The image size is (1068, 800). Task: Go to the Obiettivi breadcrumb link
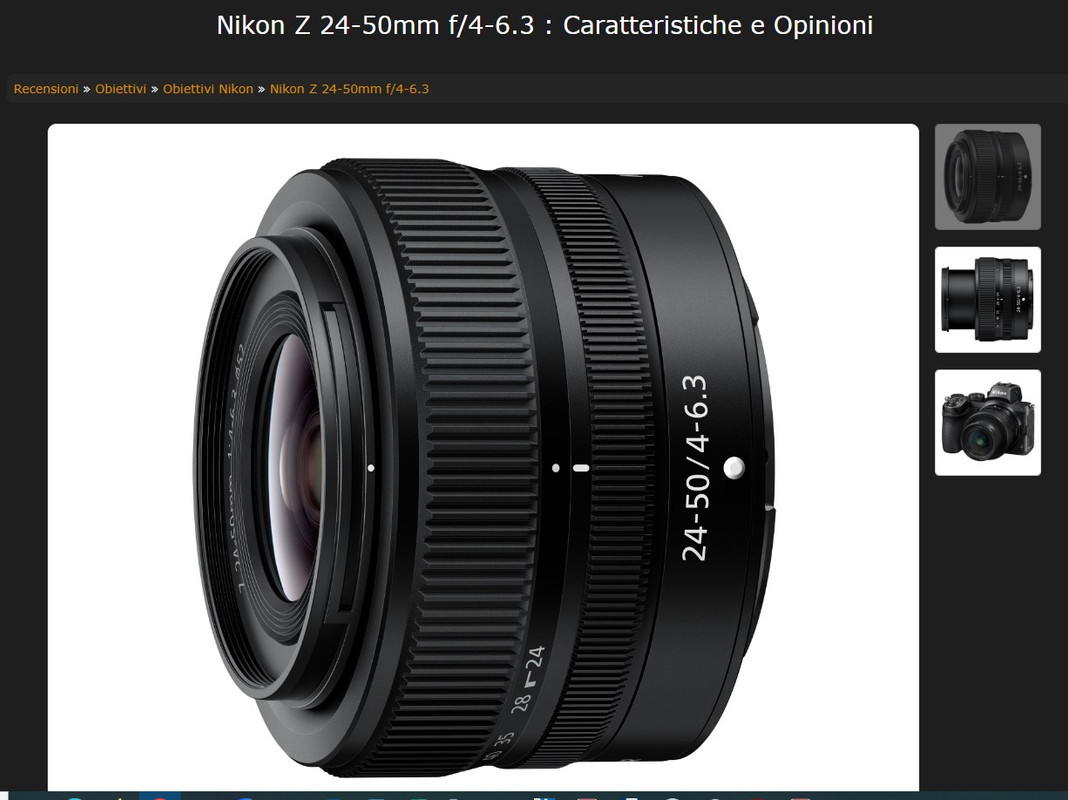(x=121, y=89)
